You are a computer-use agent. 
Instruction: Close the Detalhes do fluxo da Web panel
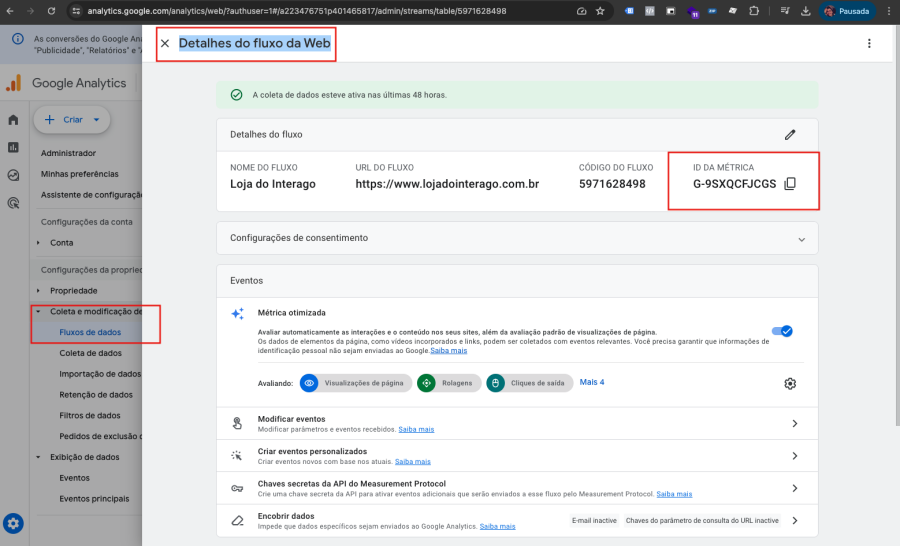[165, 43]
